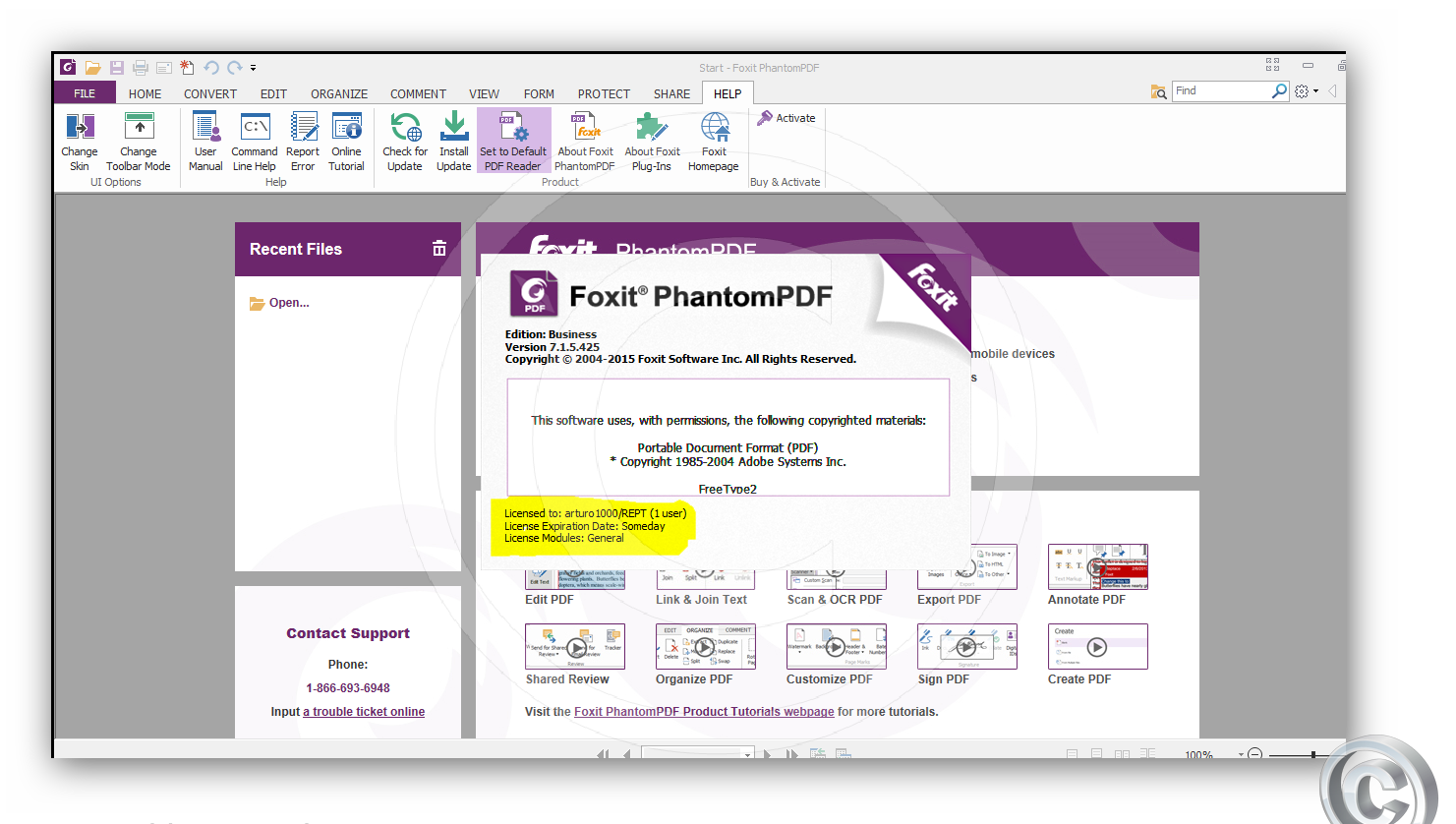Click the new blank PDF icon with red star
The height and width of the screenshot is (824, 1456).
[x=187, y=68]
